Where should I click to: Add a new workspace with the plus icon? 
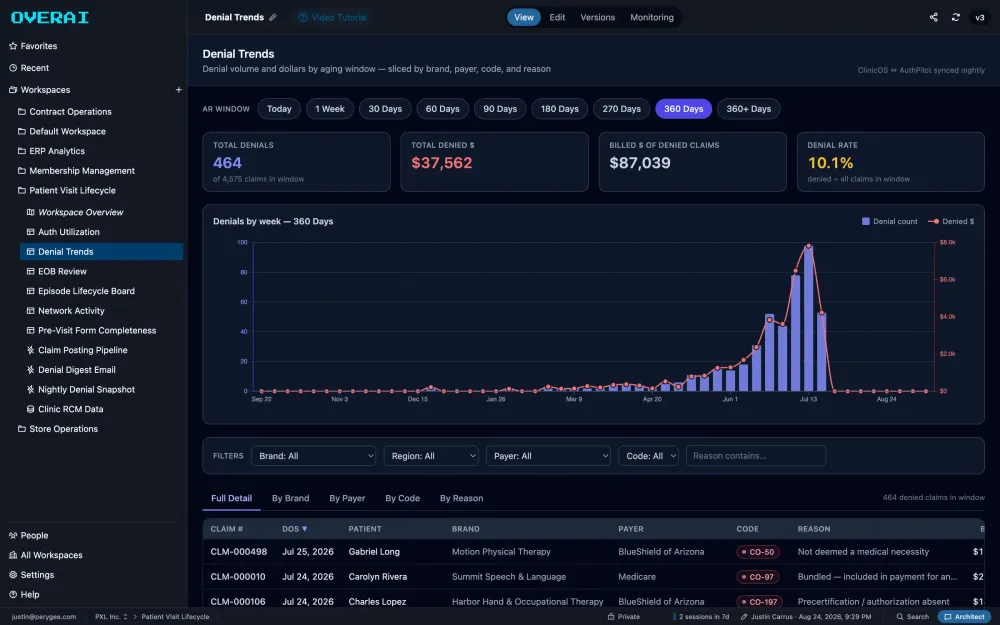coord(179,90)
